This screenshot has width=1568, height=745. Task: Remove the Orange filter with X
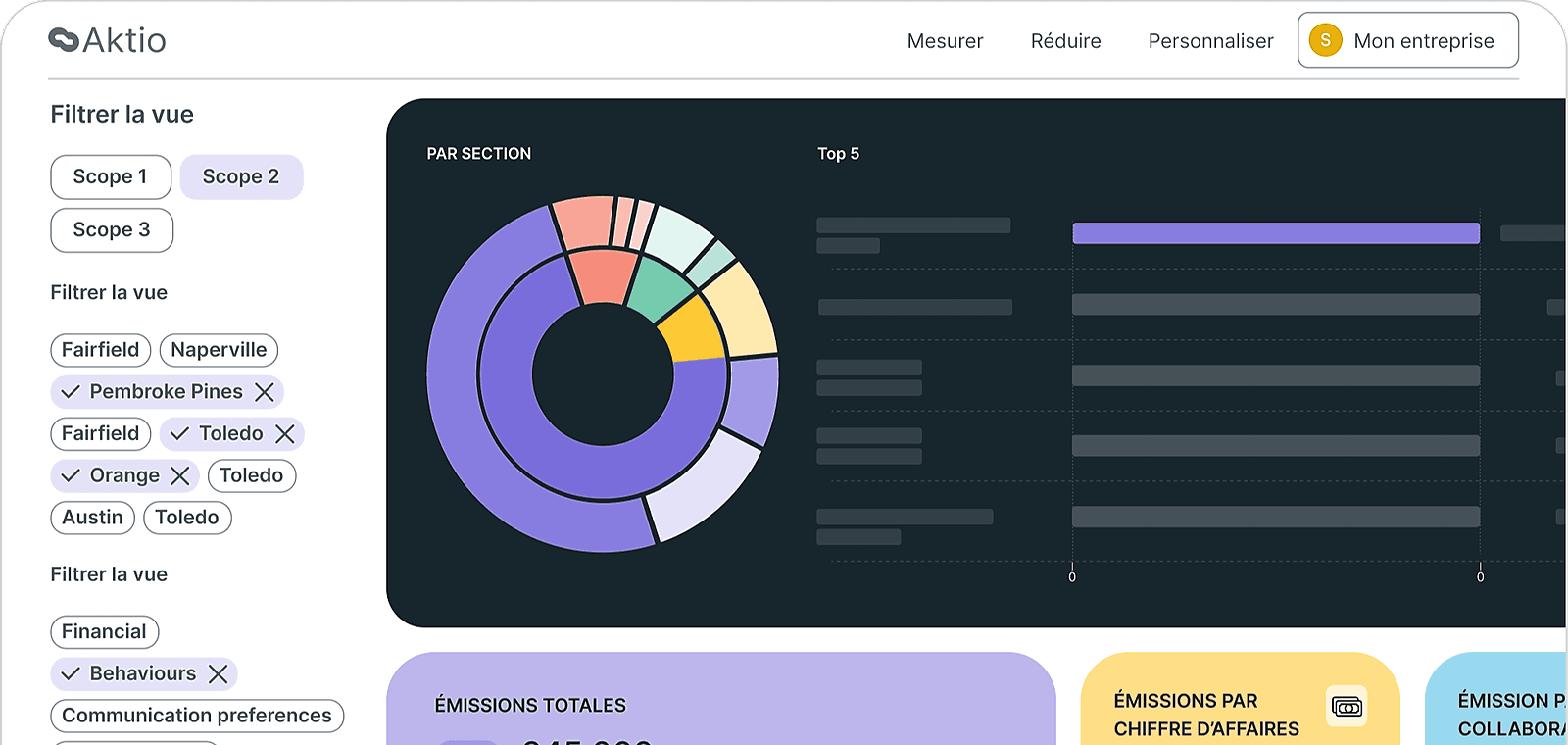(x=180, y=475)
